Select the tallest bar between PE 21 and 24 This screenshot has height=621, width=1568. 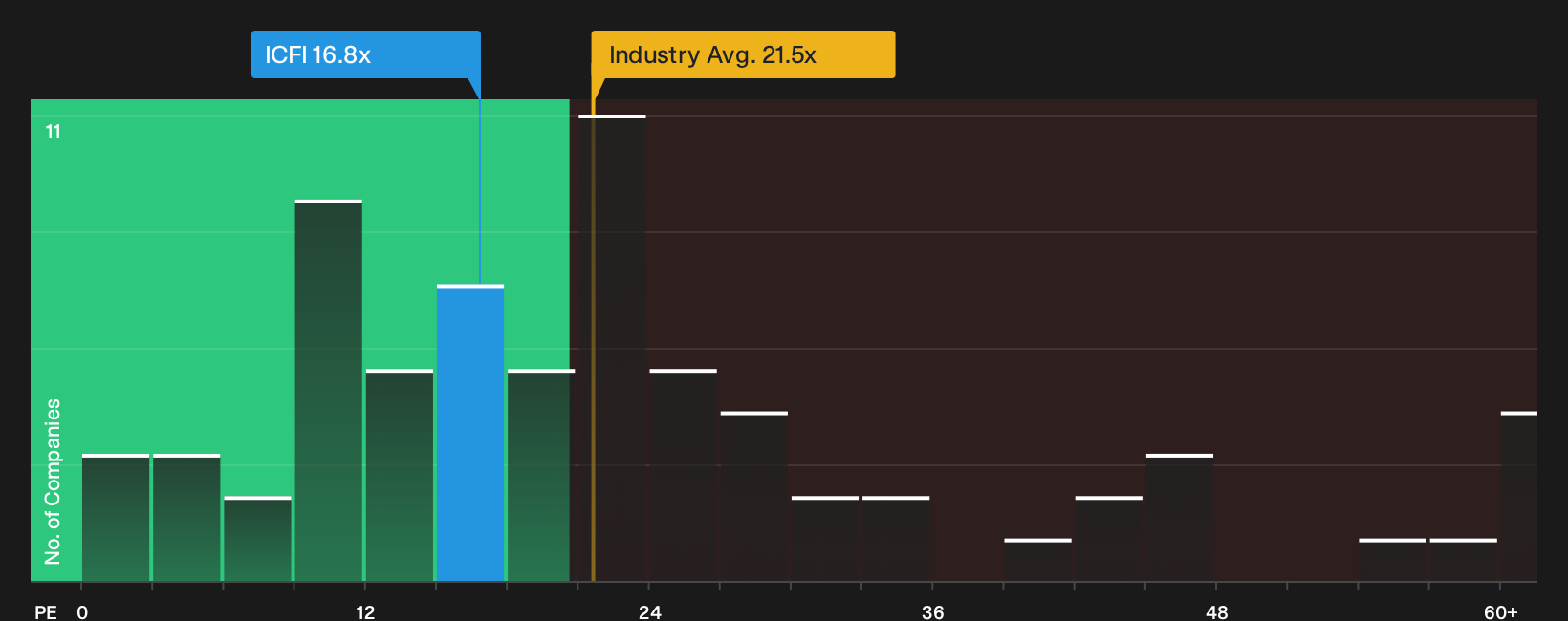pos(612,348)
